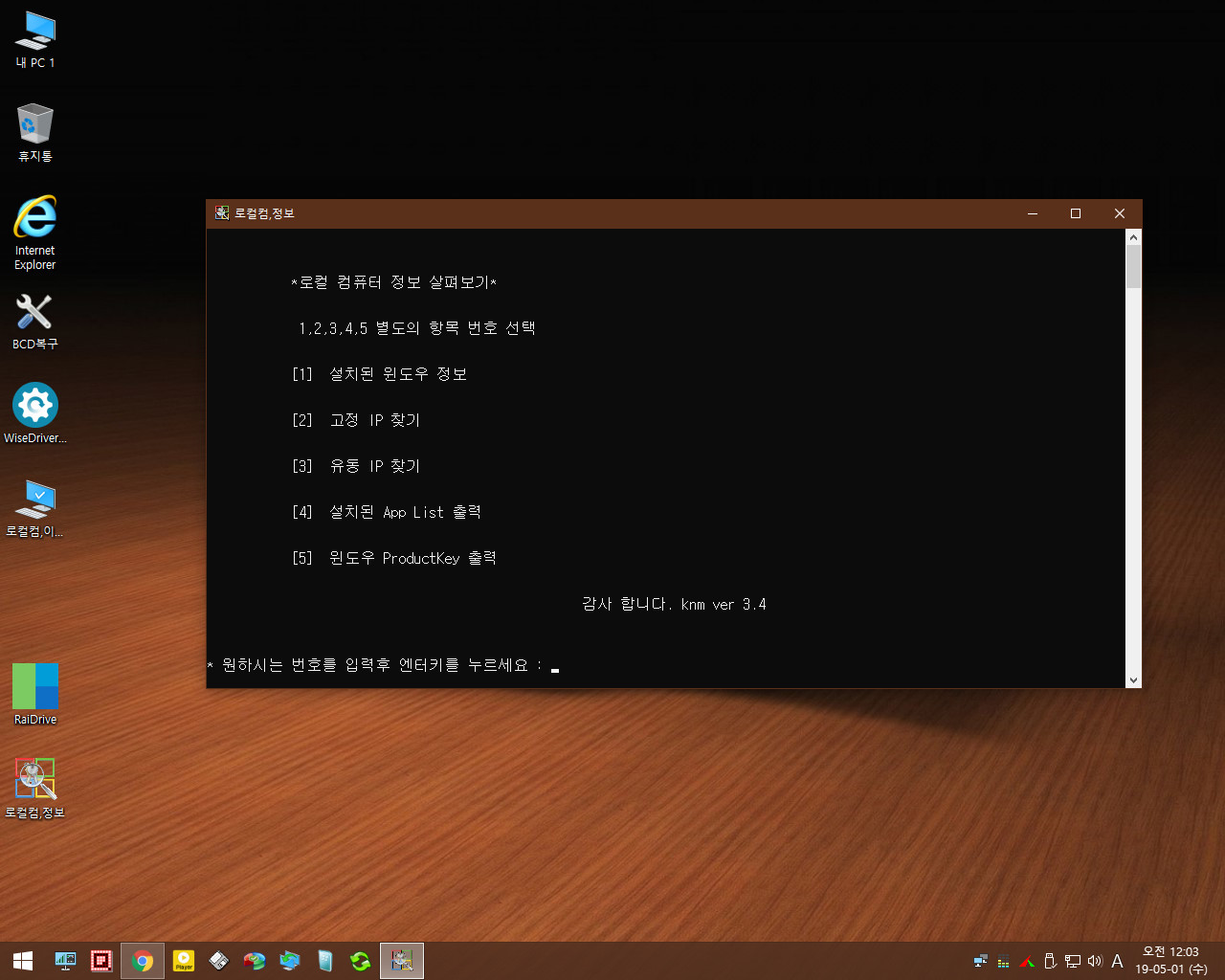This screenshot has height=980, width=1225.
Task: Click the monitor chart taskbar icon
Action: click(65, 961)
